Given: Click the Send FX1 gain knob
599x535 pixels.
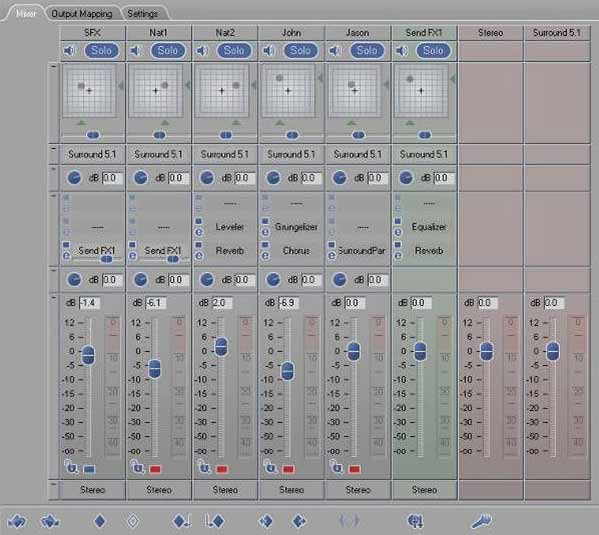Looking at the screenshot, I should pyautogui.click(x=406, y=178).
